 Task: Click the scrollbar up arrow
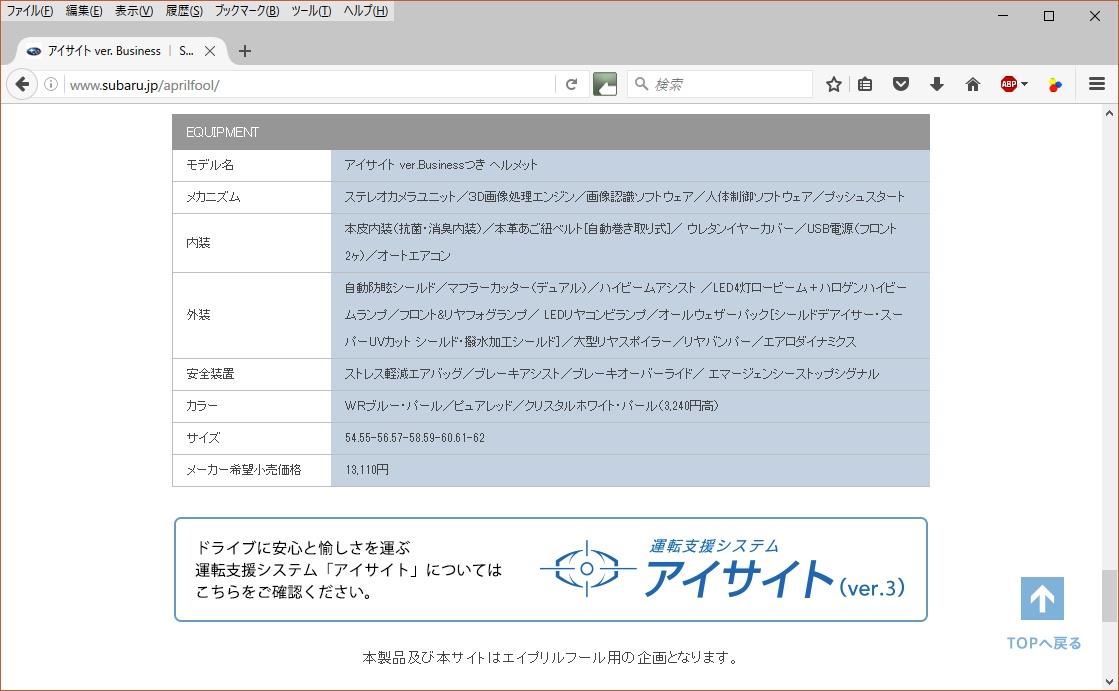coord(1109,113)
